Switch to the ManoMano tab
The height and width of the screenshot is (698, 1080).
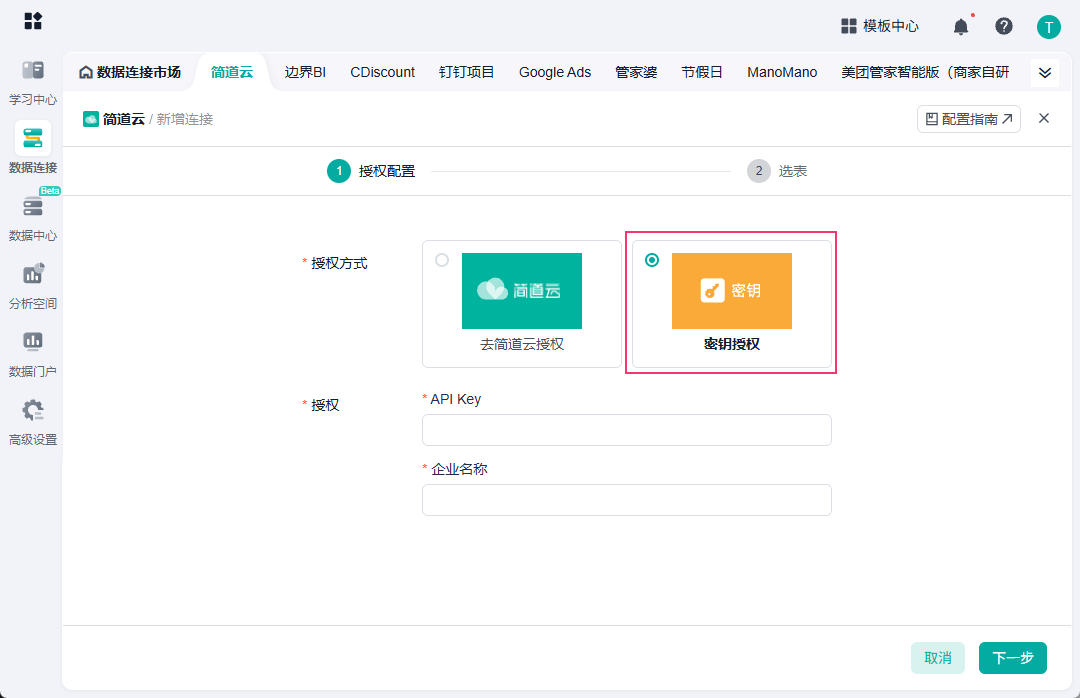(x=782, y=72)
